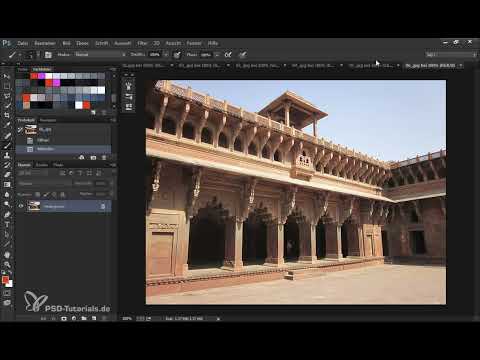Select the Gradient tool

pos(7,184)
